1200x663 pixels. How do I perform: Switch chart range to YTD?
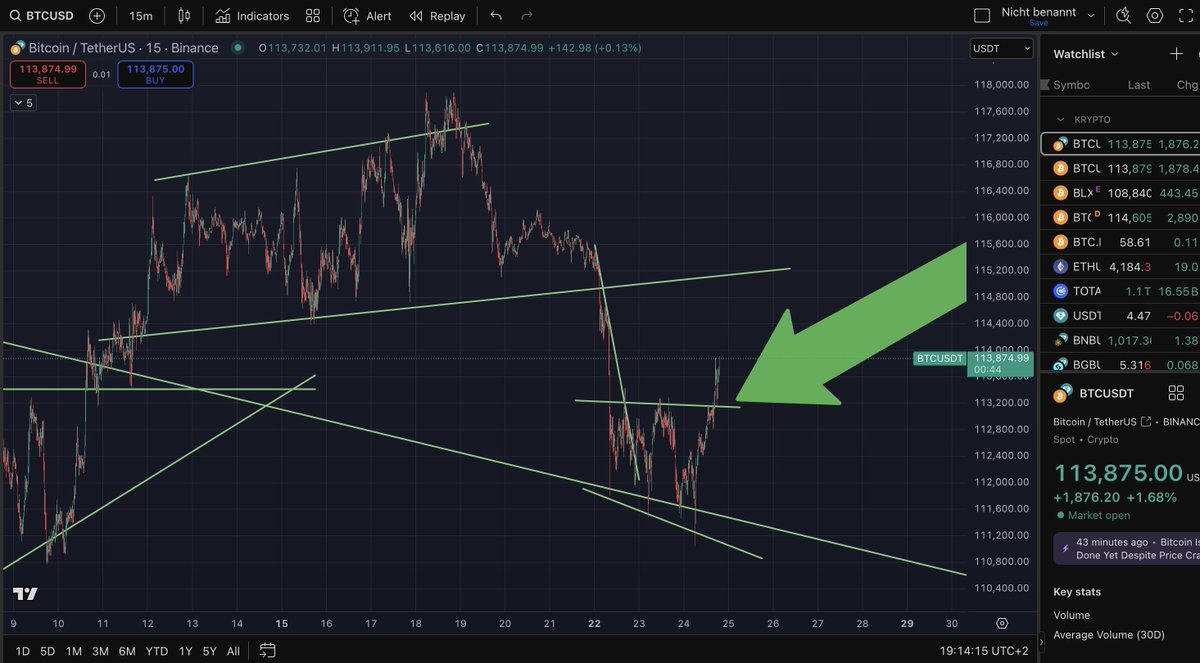pyautogui.click(x=156, y=651)
